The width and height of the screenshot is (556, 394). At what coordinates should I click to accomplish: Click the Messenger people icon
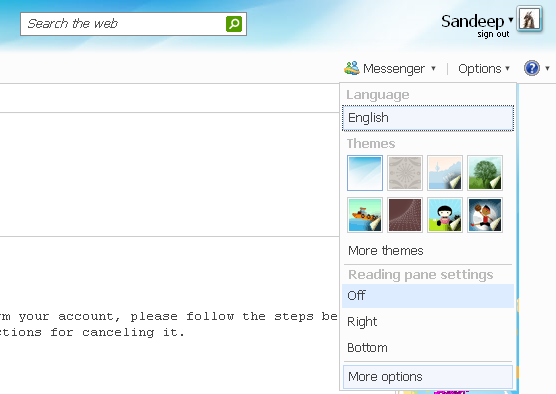tap(352, 68)
